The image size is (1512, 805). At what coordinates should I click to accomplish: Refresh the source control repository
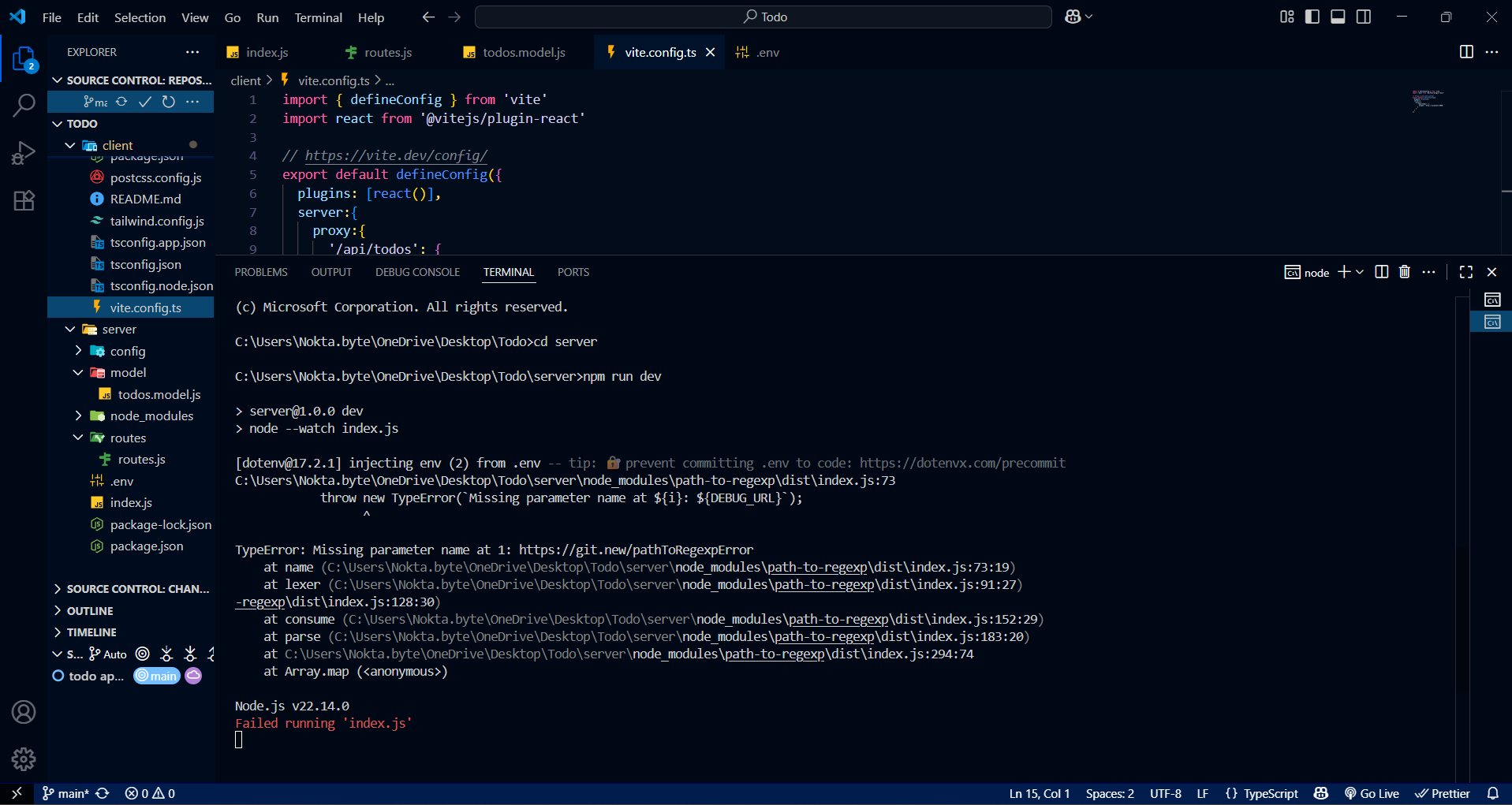click(x=169, y=102)
